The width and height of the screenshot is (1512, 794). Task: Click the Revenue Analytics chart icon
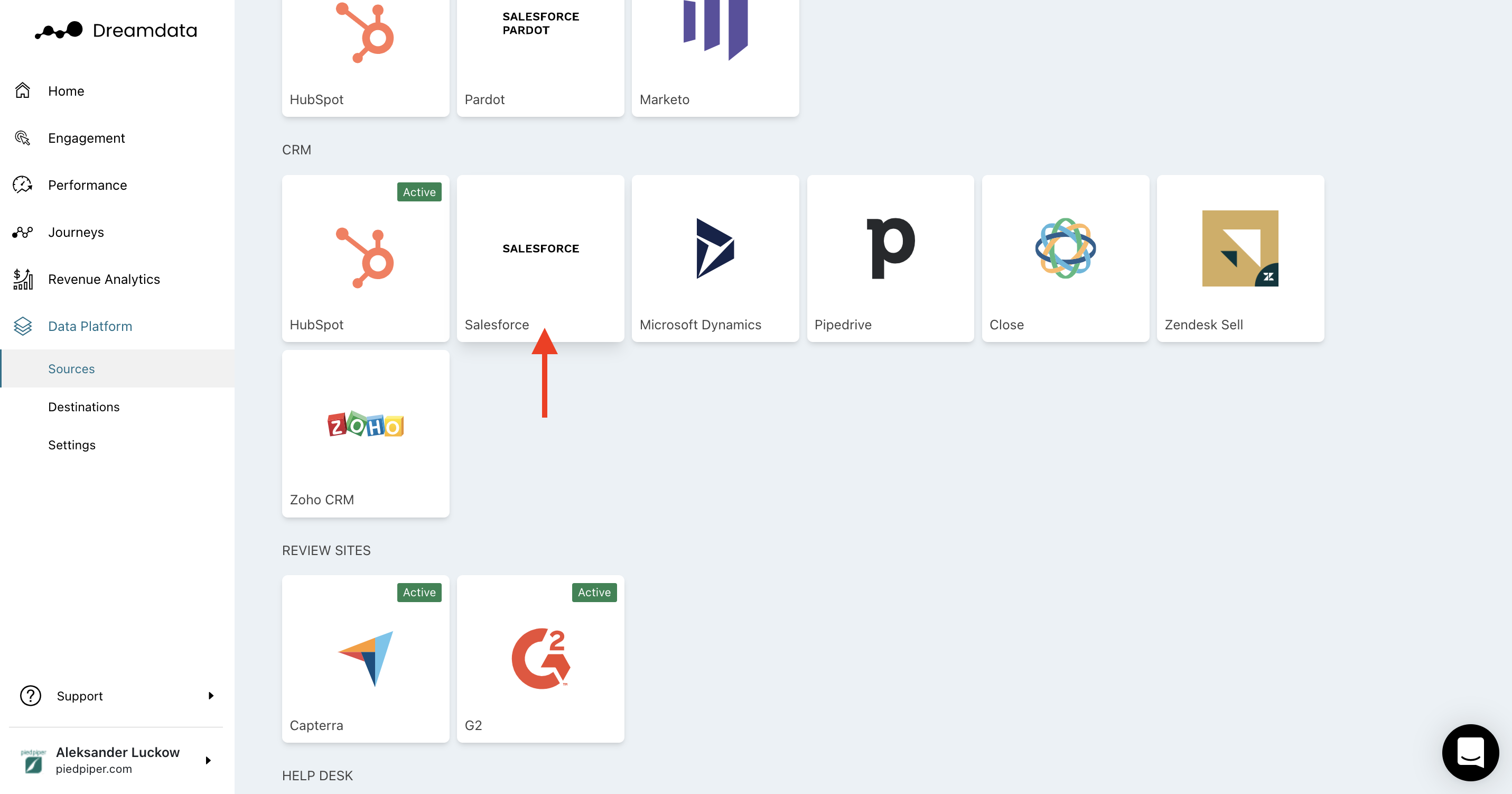tap(22, 279)
